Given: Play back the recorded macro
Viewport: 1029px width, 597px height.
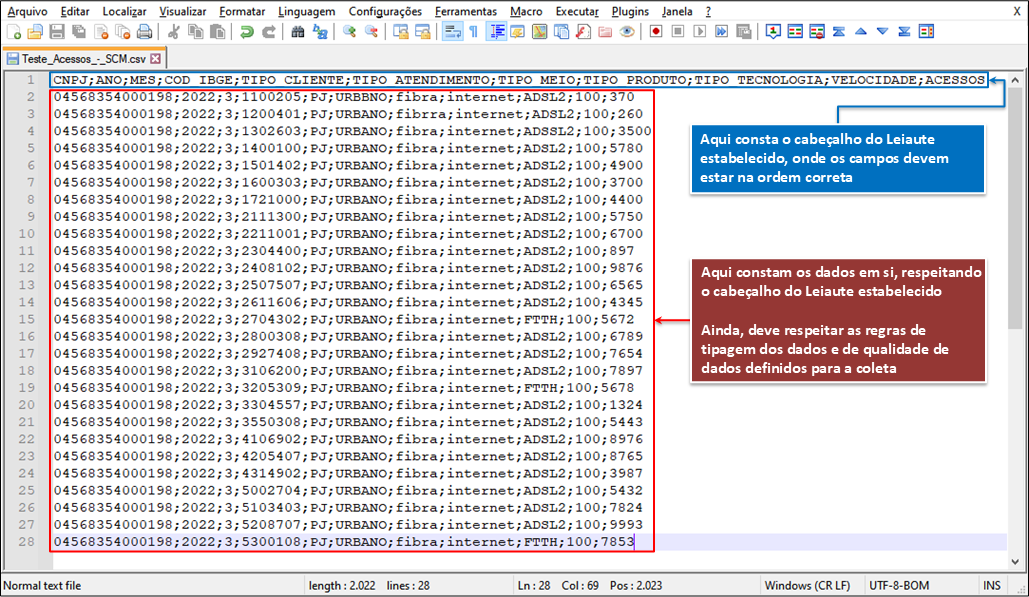Looking at the screenshot, I should (x=700, y=32).
